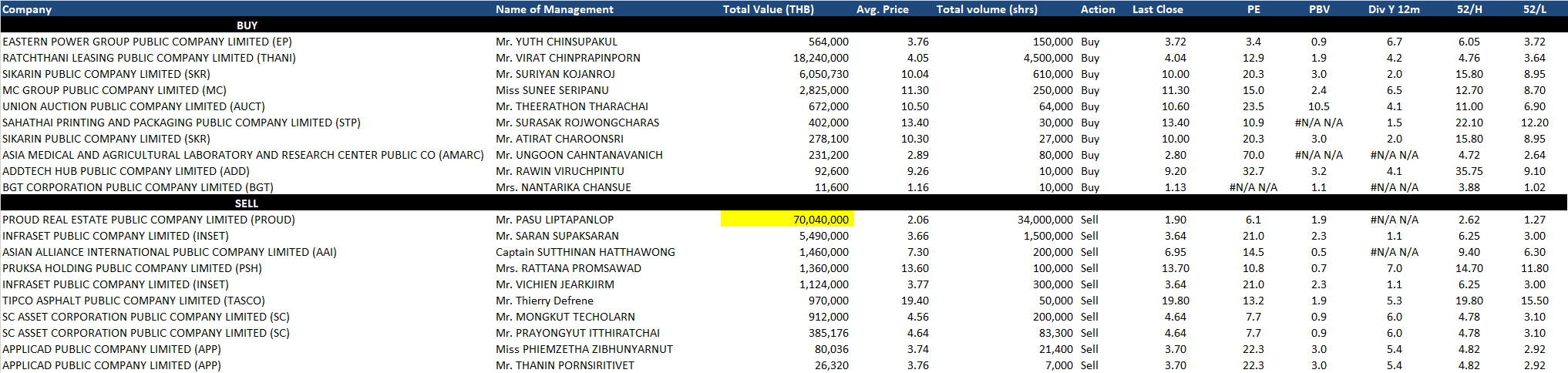Click the 70.0 PE value cell
Image resolution: width=1568 pixels, height=373 pixels.
(x=1253, y=155)
